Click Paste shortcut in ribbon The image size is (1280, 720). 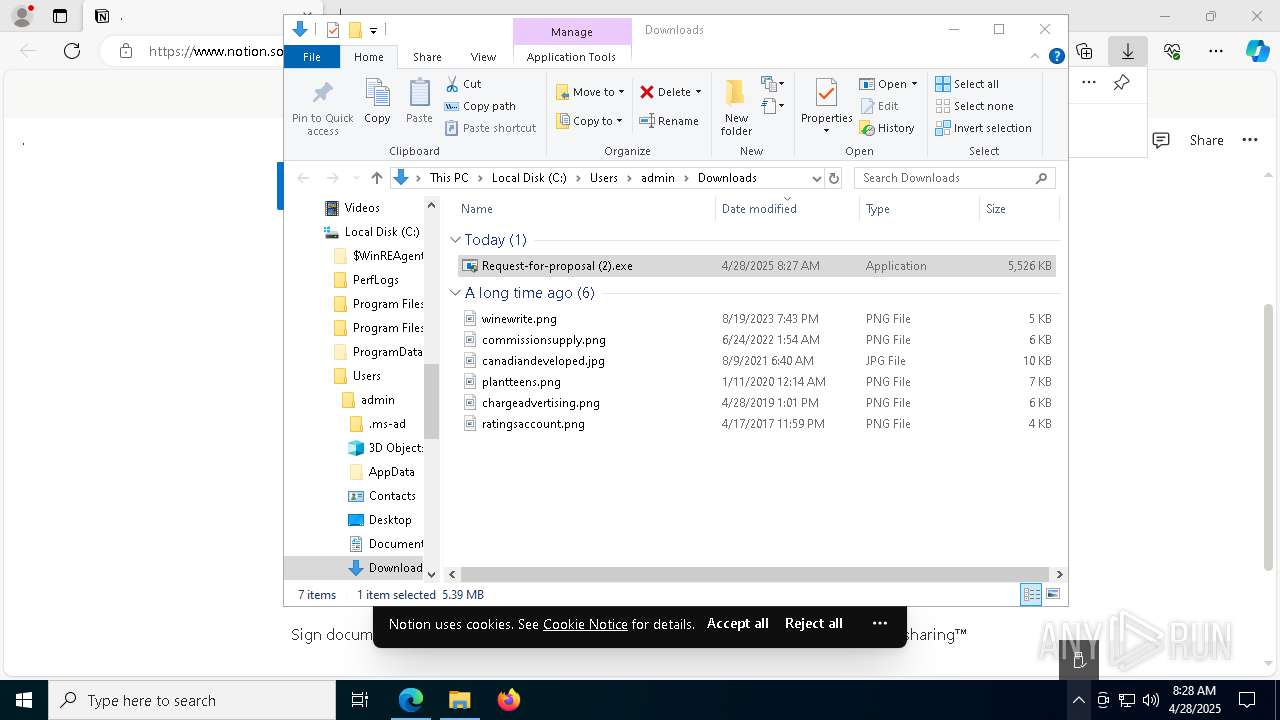[490, 128]
